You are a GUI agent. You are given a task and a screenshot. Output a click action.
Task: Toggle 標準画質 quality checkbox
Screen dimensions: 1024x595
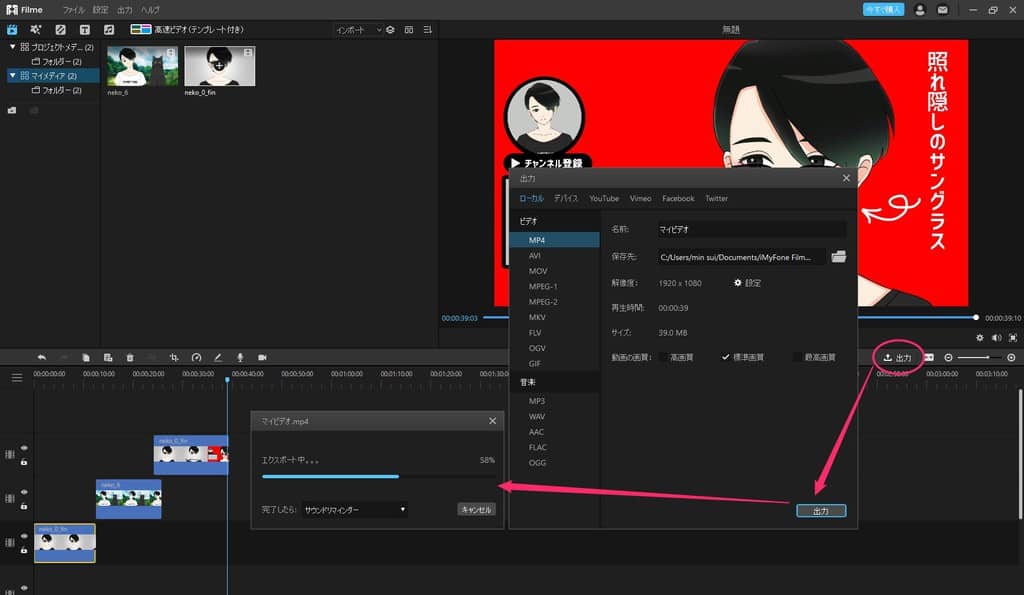click(726, 357)
